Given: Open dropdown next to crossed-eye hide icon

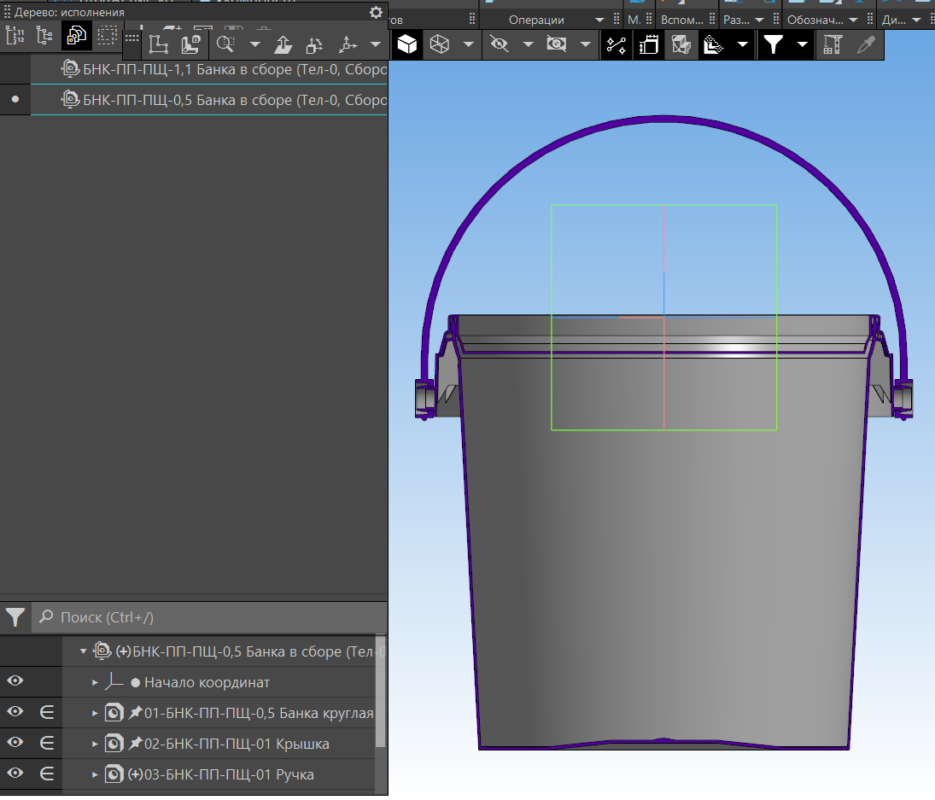Looking at the screenshot, I should click(x=528, y=45).
